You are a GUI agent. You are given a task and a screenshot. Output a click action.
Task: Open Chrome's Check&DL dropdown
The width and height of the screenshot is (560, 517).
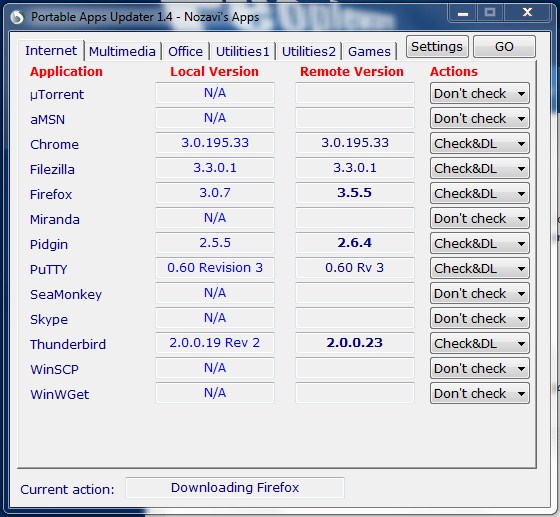pyautogui.click(x=480, y=144)
